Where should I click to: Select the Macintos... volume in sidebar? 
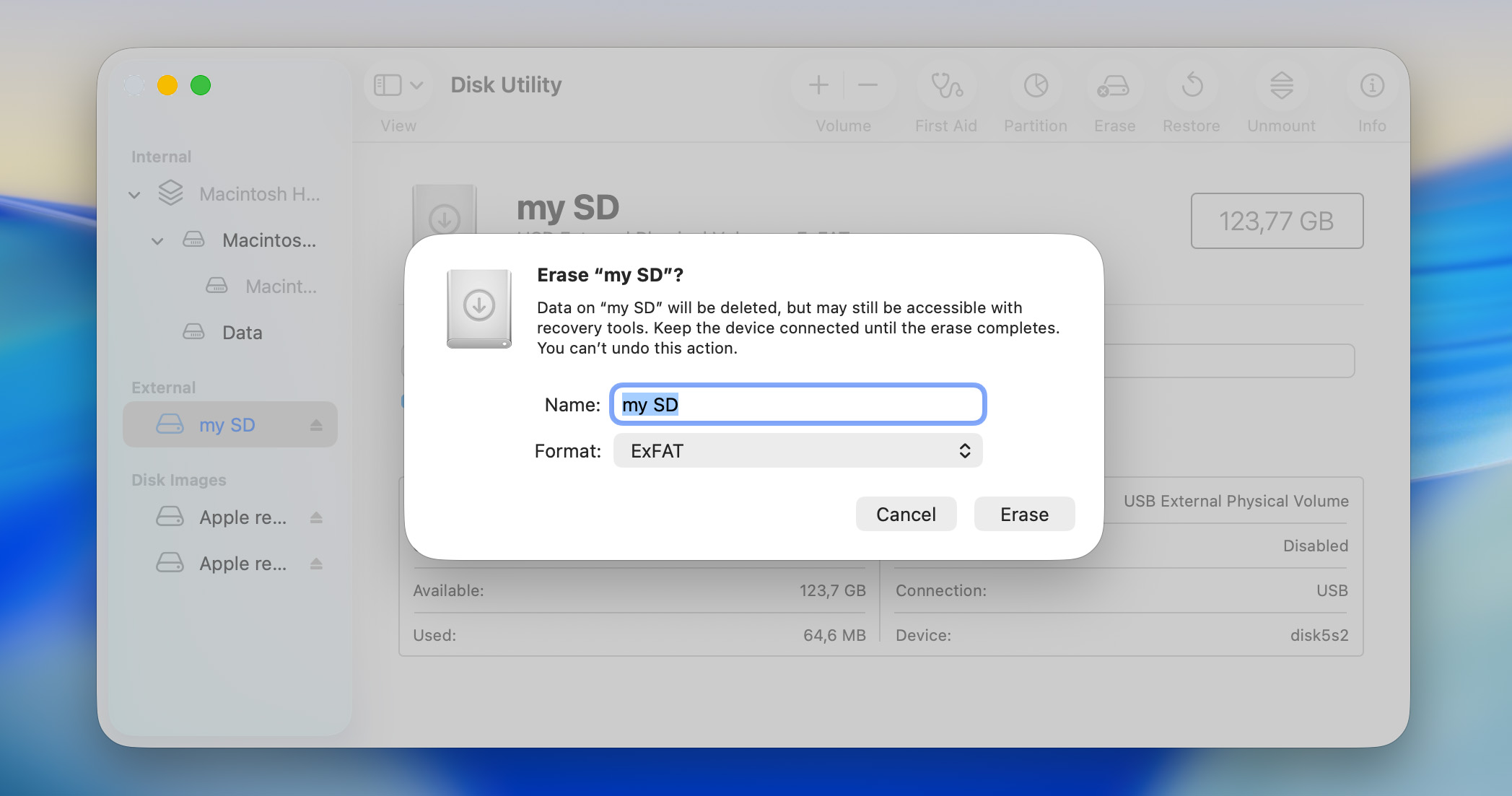click(x=268, y=240)
